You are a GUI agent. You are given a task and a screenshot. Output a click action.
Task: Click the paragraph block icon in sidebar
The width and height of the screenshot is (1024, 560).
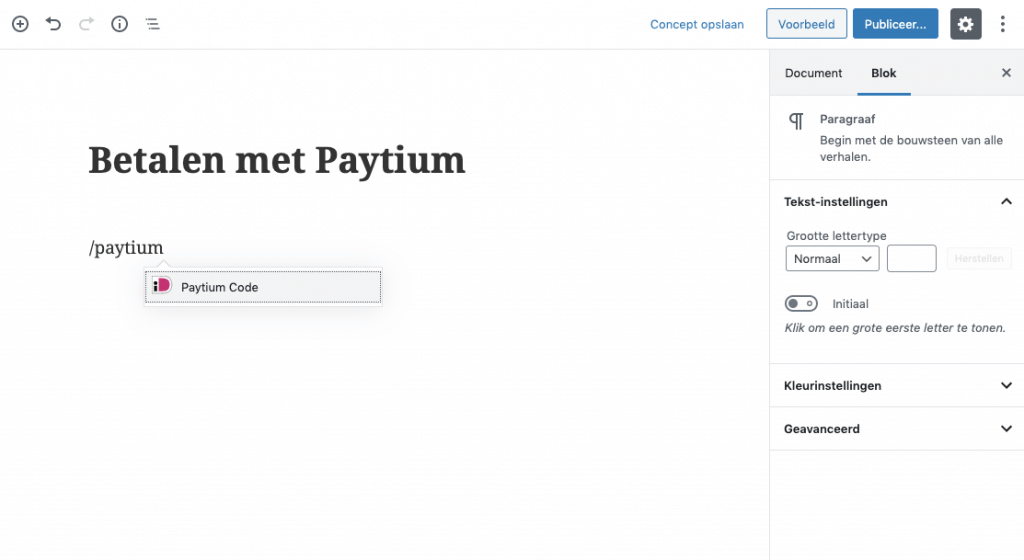pyautogui.click(x=796, y=121)
